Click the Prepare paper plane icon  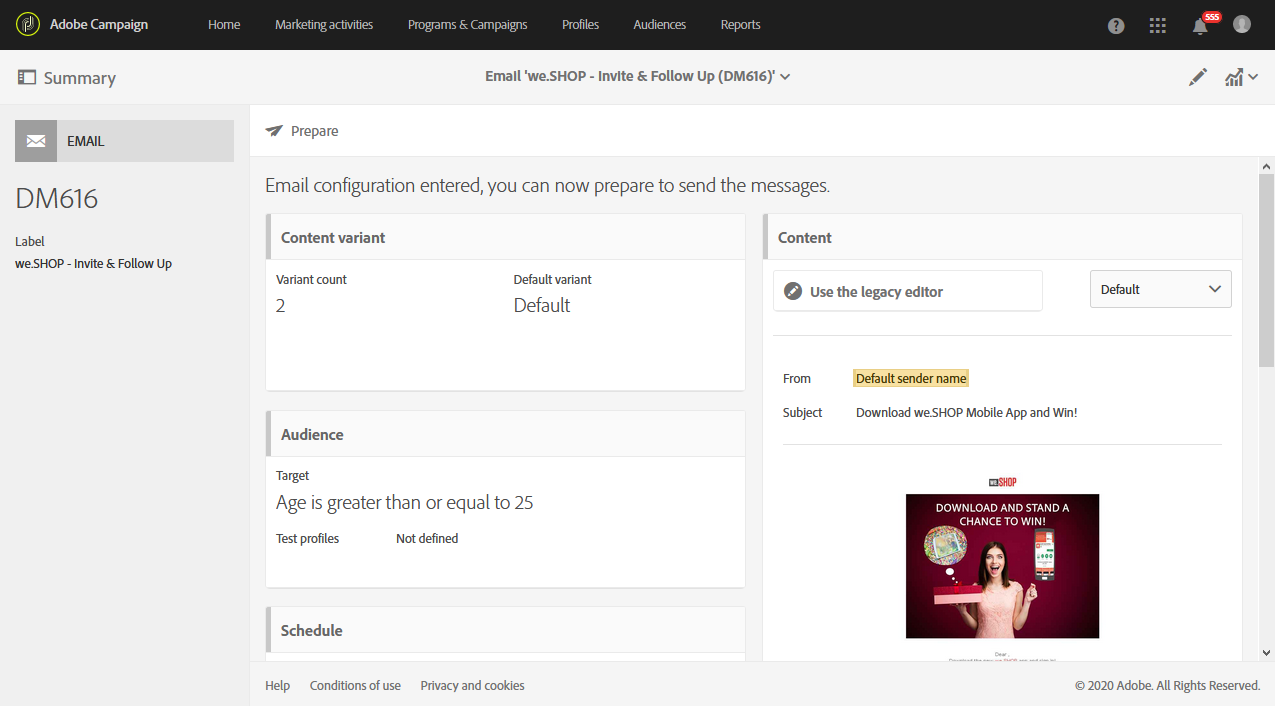274,131
